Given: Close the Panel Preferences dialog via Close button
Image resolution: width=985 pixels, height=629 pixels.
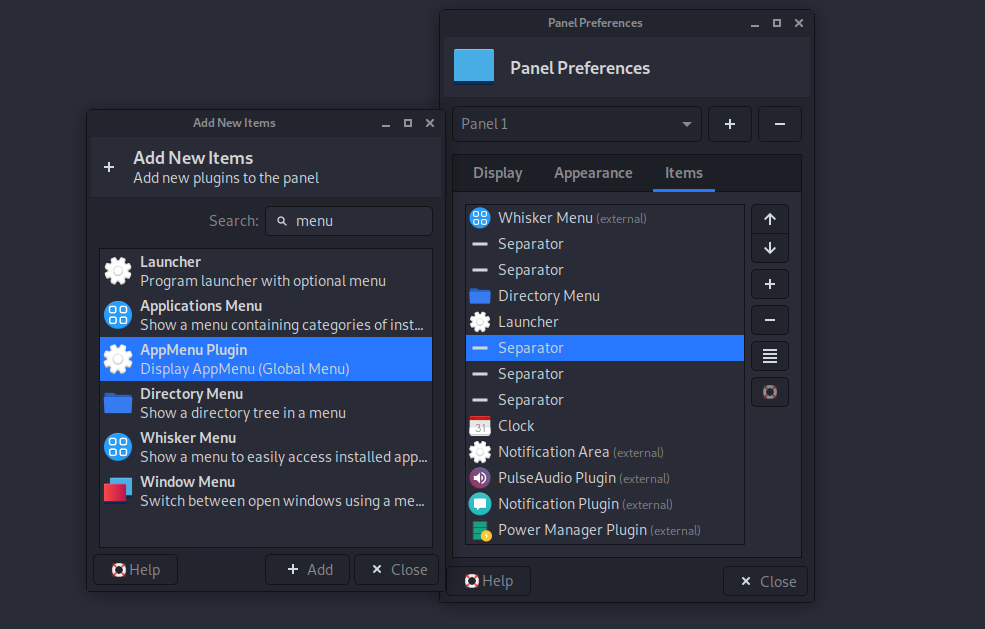Looking at the screenshot, I should point(765,581).
